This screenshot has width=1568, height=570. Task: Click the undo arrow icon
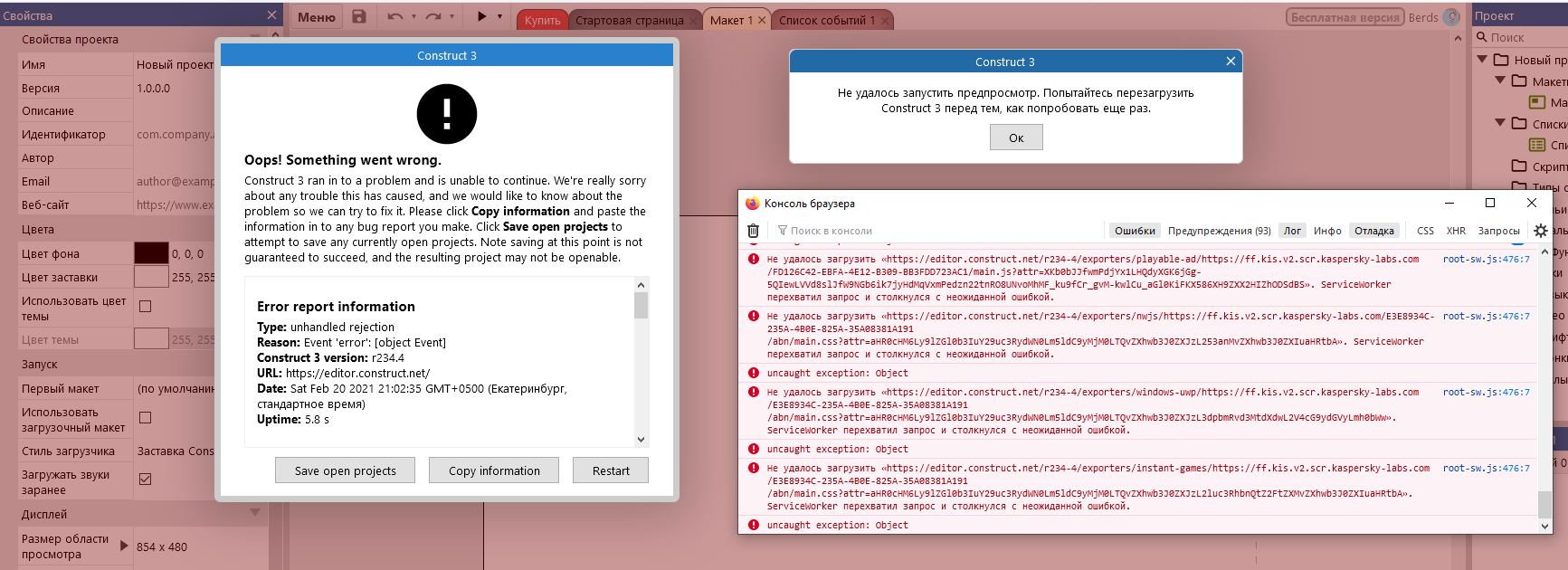[395, 16]
